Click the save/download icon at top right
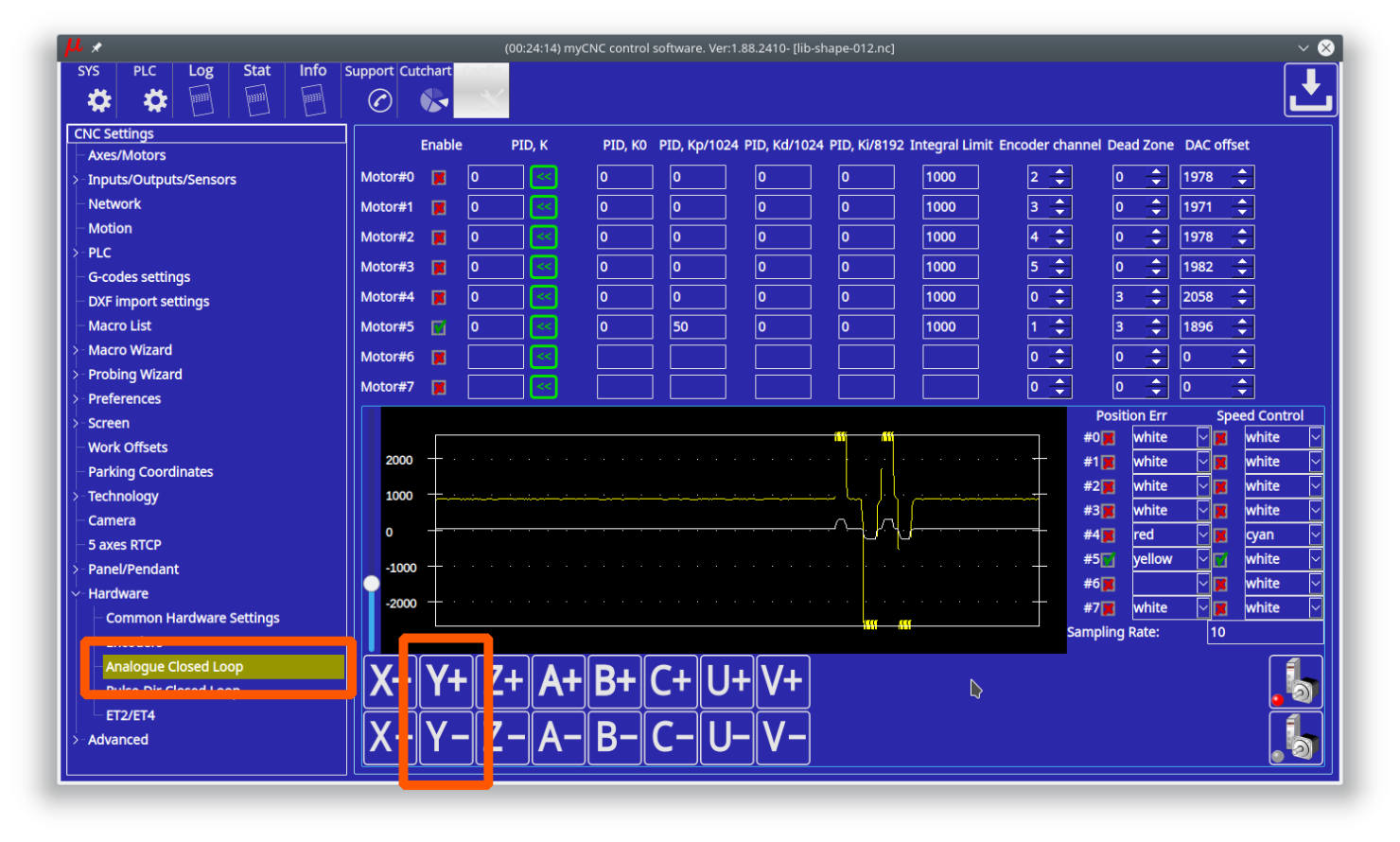1400x842 pixels. (1310, 90)
